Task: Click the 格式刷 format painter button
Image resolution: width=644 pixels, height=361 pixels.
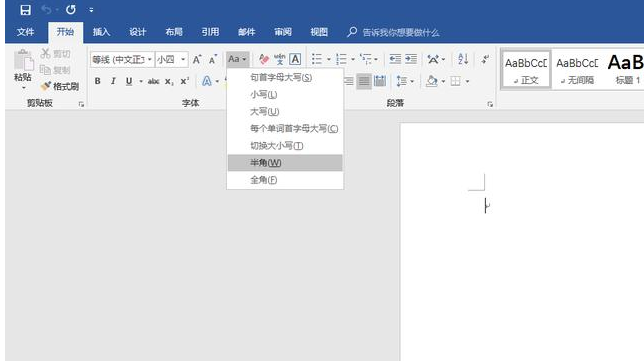Action: [60, 86]
